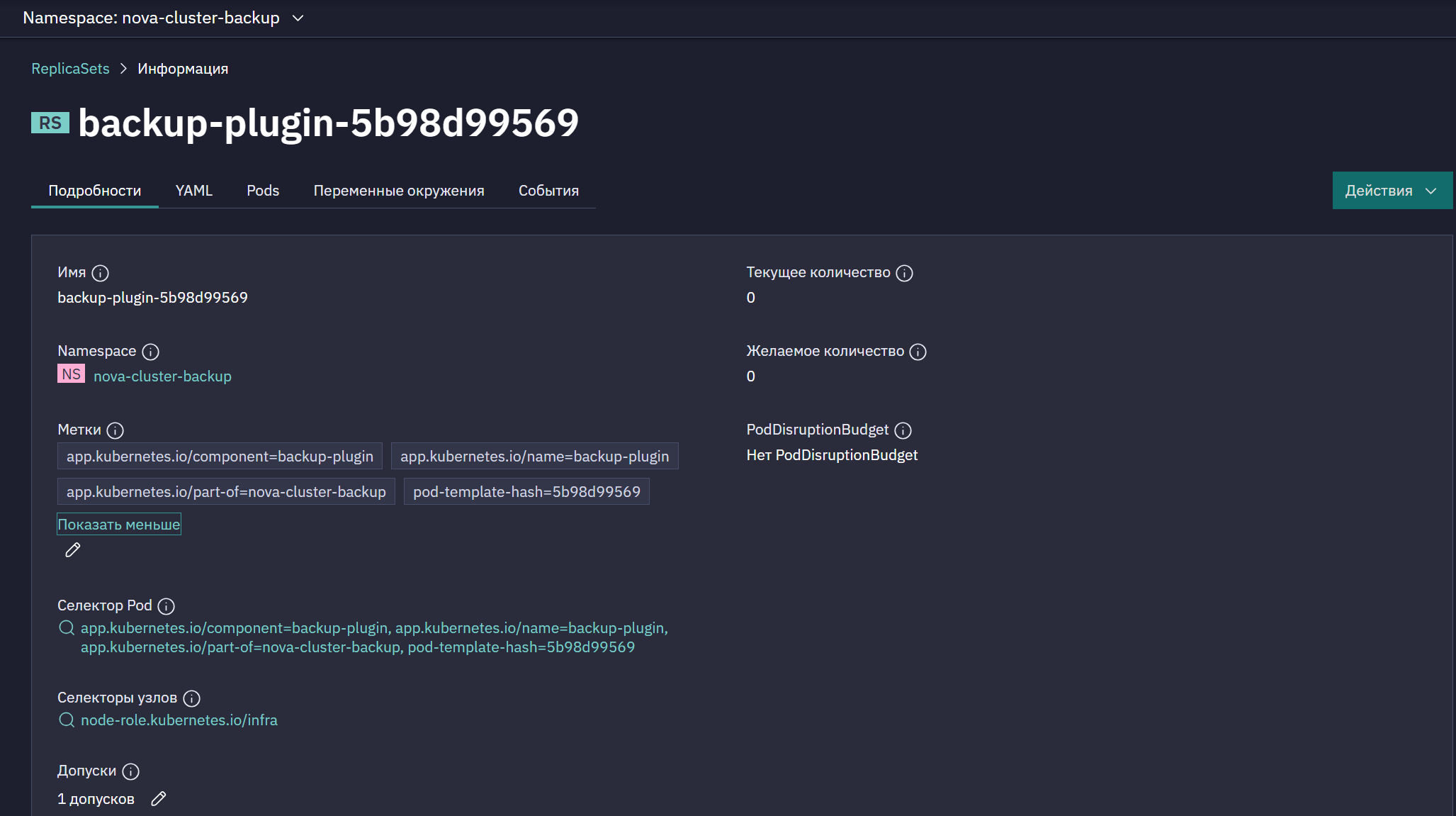Click label app.kubernetes.io/component=backup-plugin
The width and height of the screenshot is (1456, 816).
click(220, 457)
